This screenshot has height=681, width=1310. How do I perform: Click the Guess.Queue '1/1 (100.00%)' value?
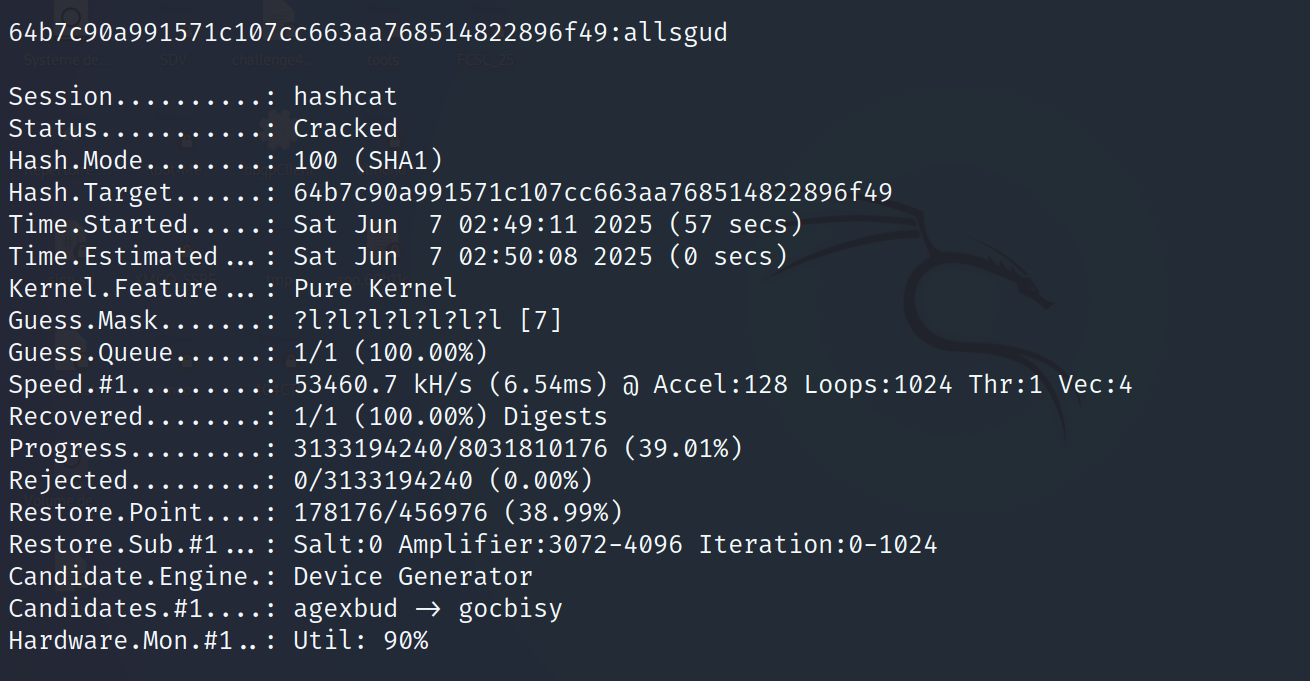pos(390,353)
